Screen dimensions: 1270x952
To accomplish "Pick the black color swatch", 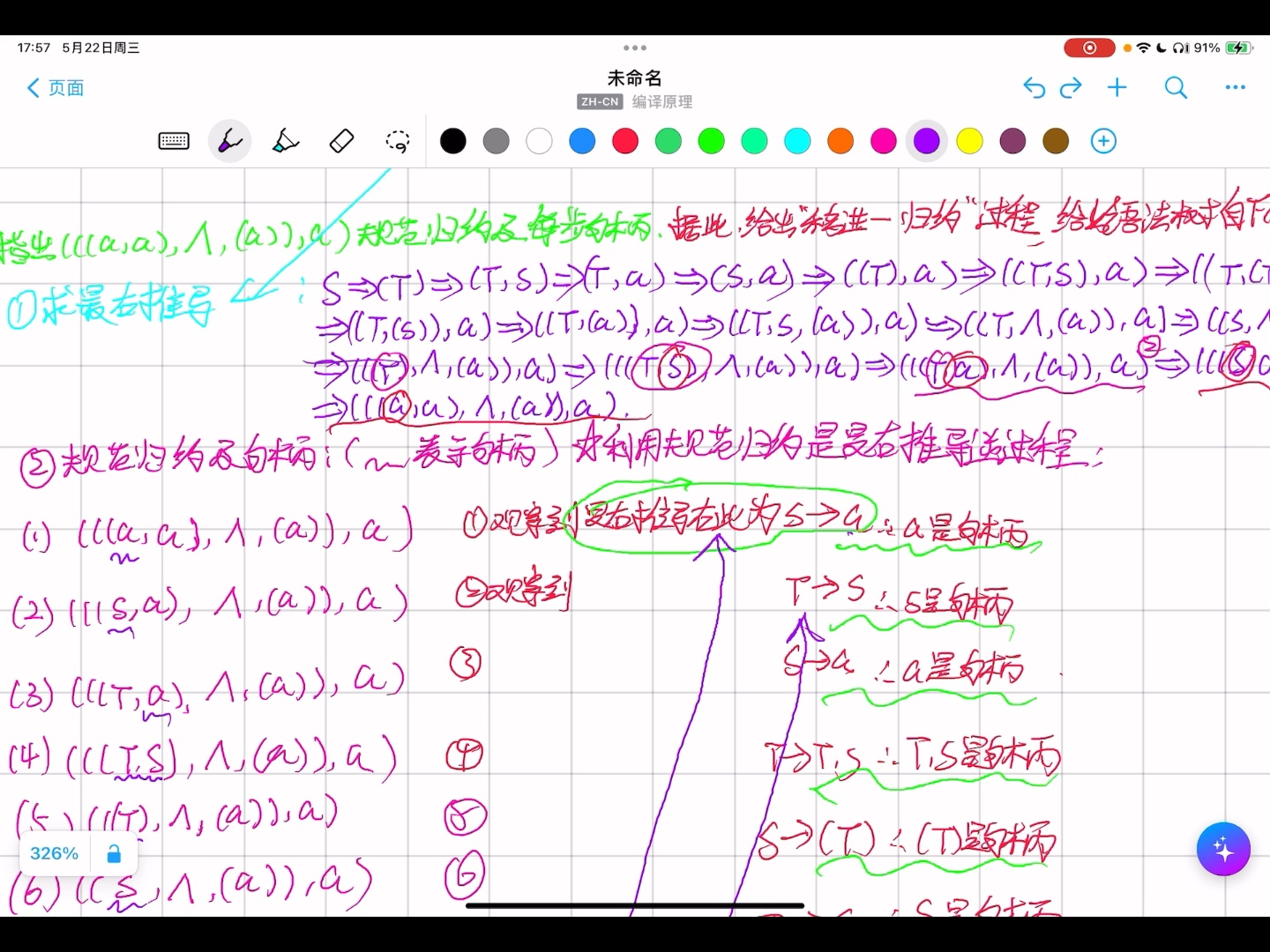I will pyautogui.click(x=453, y=141).
